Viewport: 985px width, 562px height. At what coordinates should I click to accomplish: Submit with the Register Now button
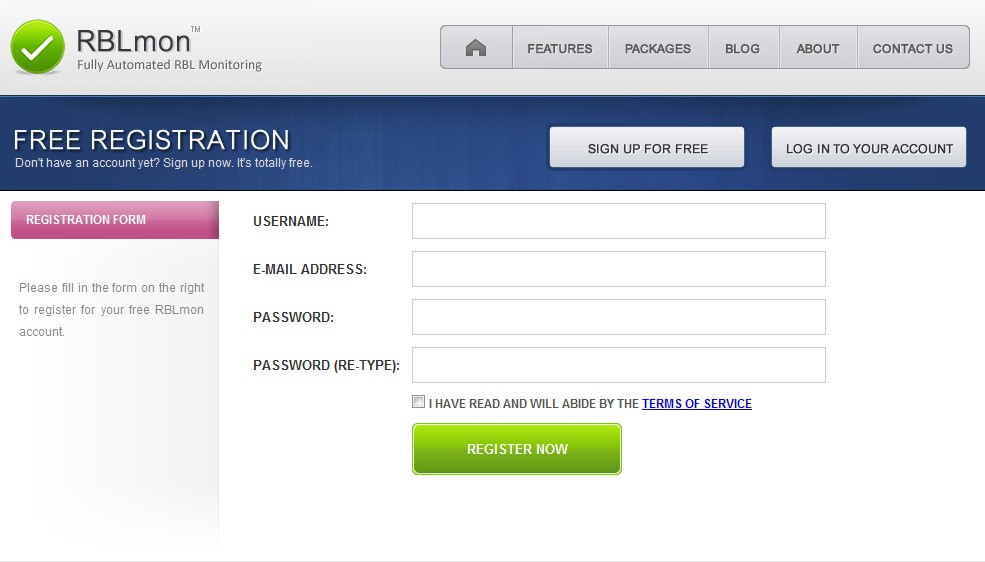click(517, 449)
